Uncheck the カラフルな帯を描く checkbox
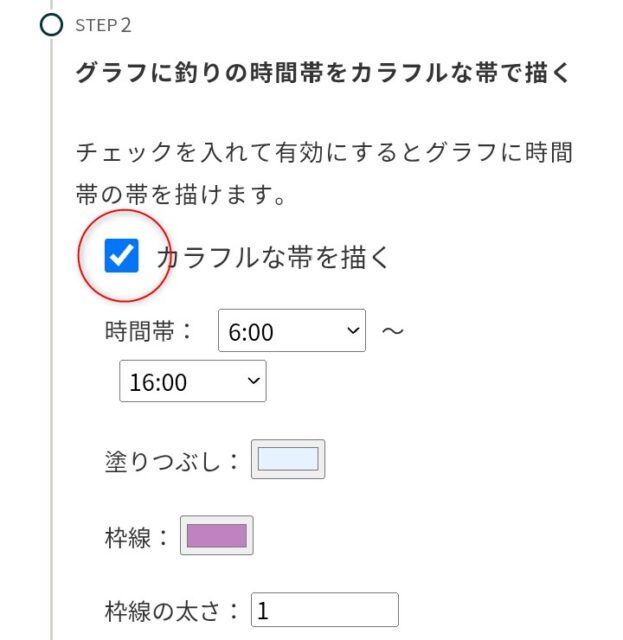 pos(122,255)
